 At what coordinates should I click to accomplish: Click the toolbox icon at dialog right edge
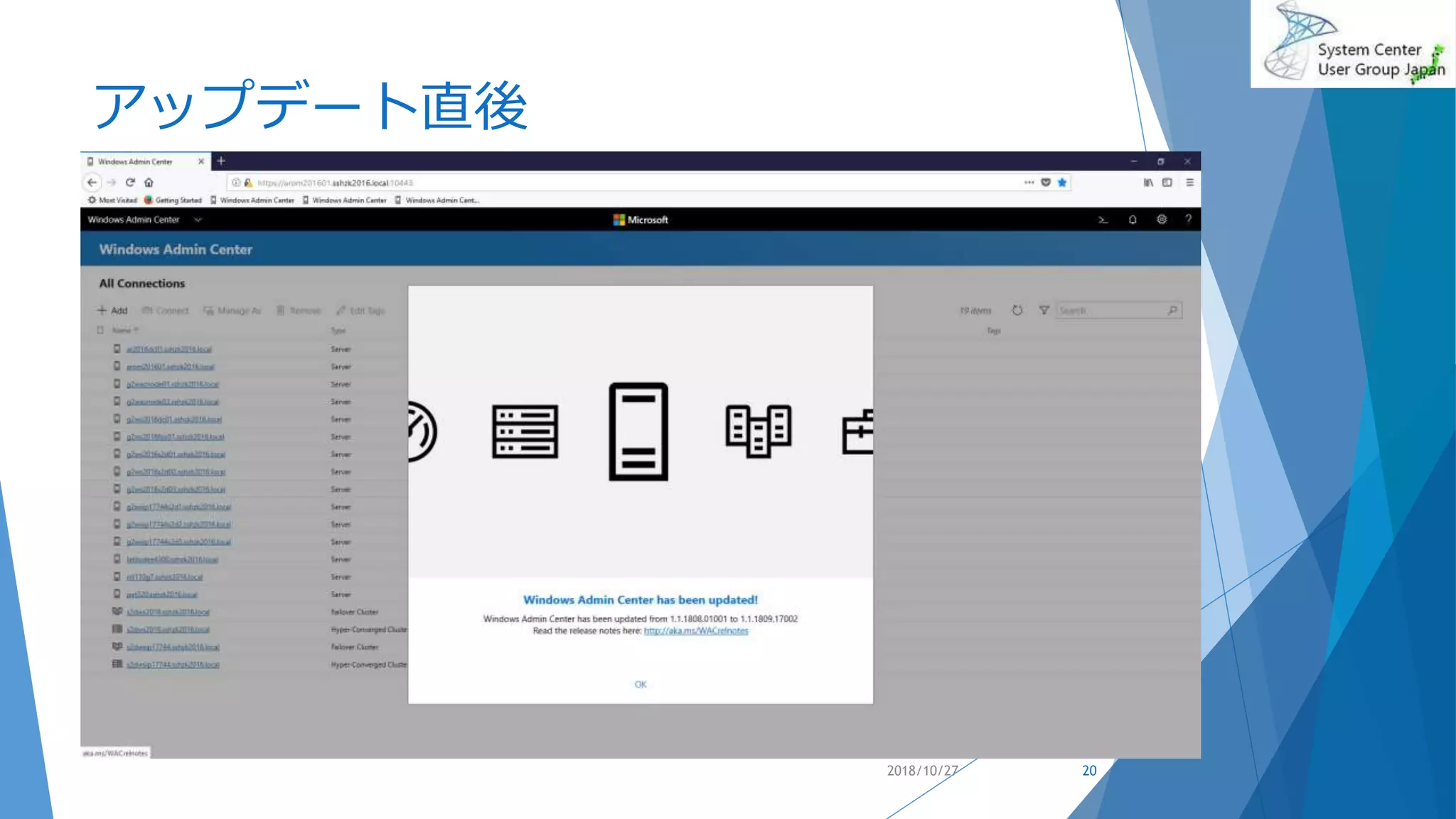[x=857, y=432]
